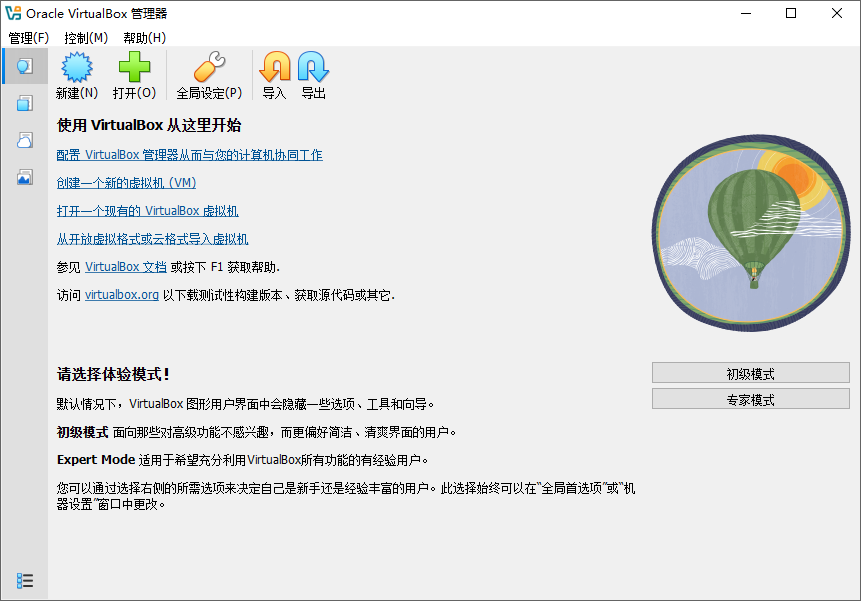The height and width of the screenshot is (601, 861).
Task: Select the Welcome globe icon in sidebar
Action: [23, 65]
